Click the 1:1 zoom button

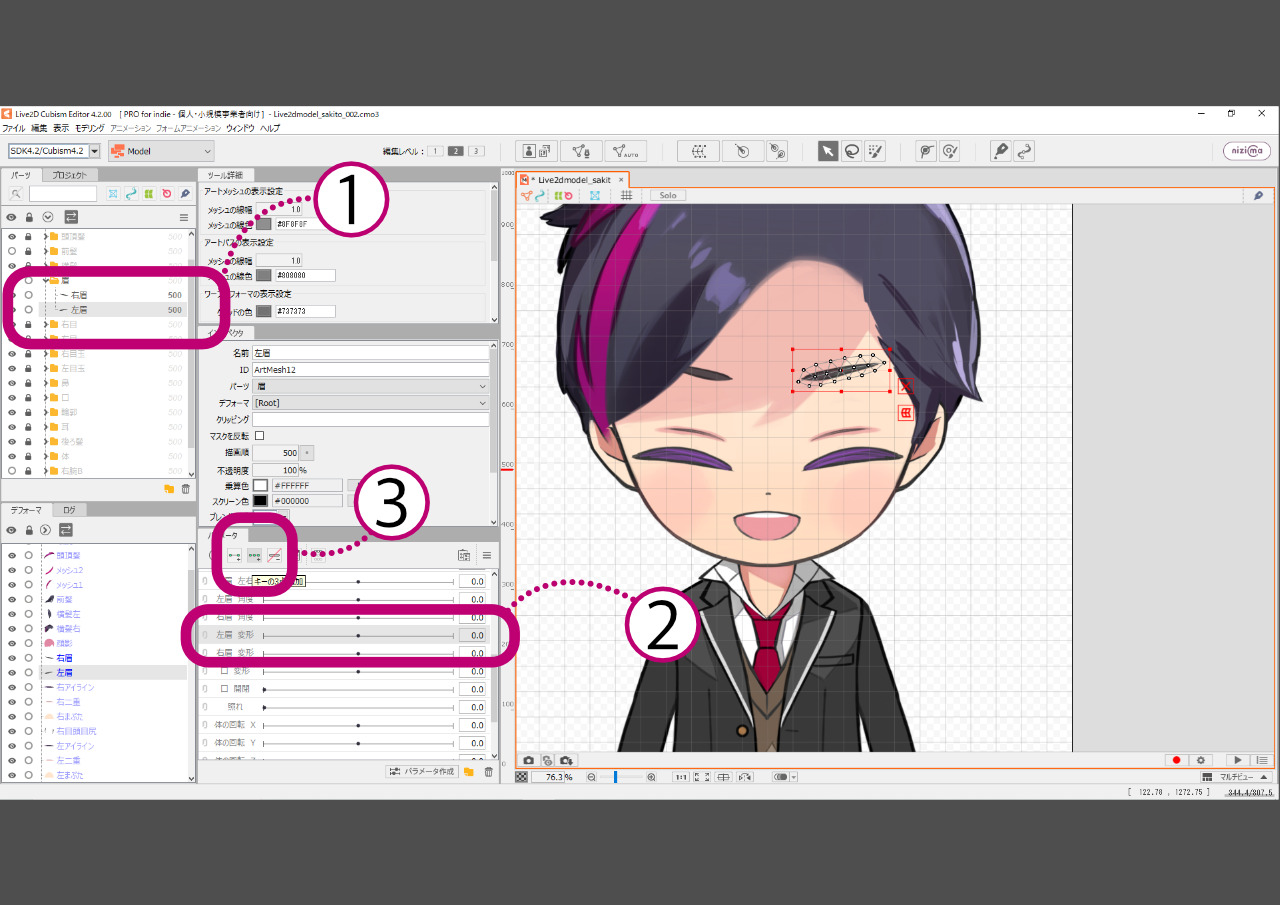tap(680, 777)
